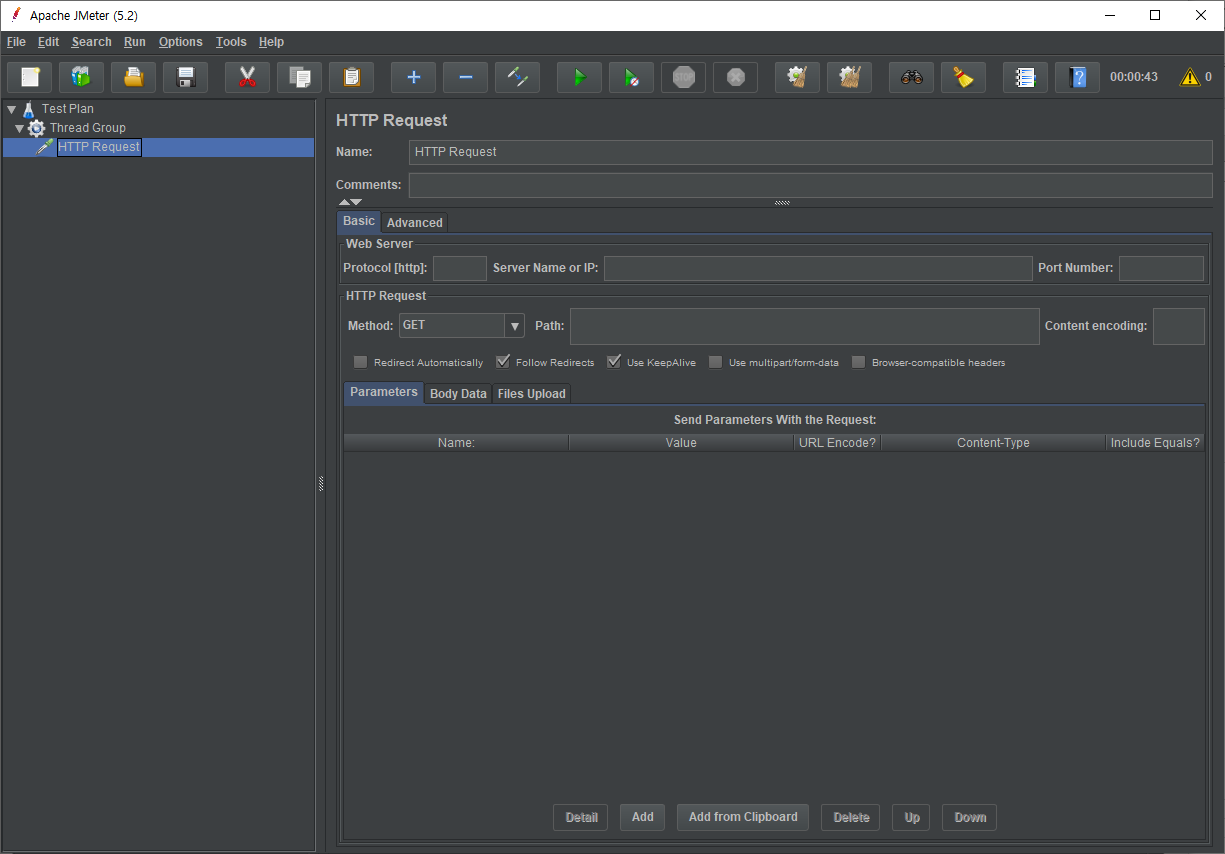Click the Add parameter button
The width and height of the screenshot is (1225, 854).
643,817
